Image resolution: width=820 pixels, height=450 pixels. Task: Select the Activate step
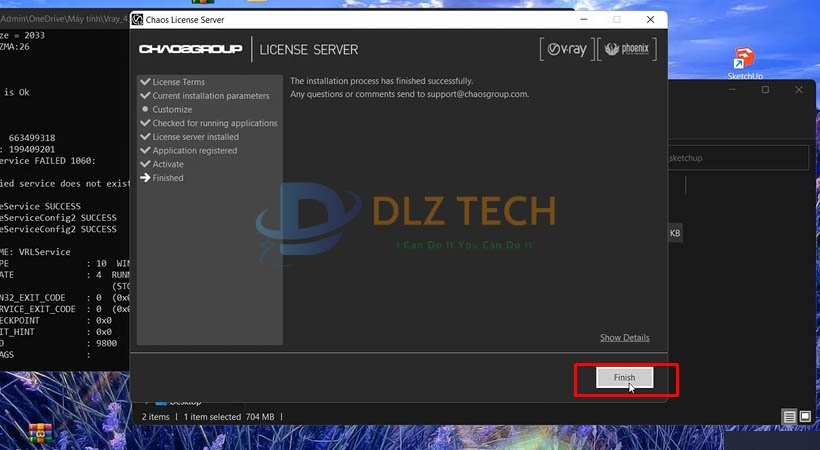[x=167, y=164]
